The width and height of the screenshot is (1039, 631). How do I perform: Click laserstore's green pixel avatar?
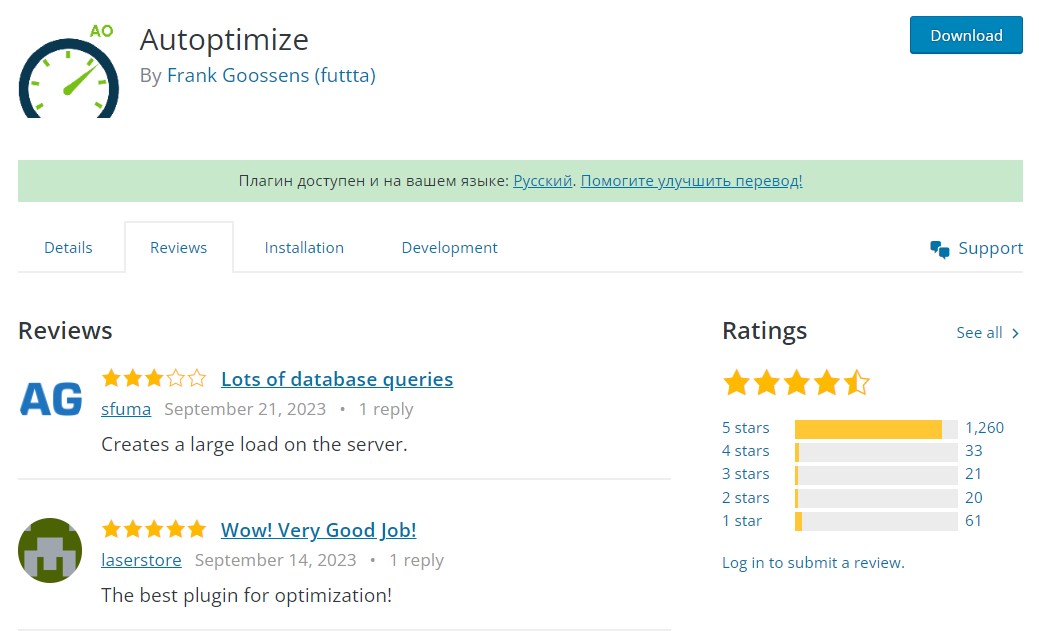[50, 550]
